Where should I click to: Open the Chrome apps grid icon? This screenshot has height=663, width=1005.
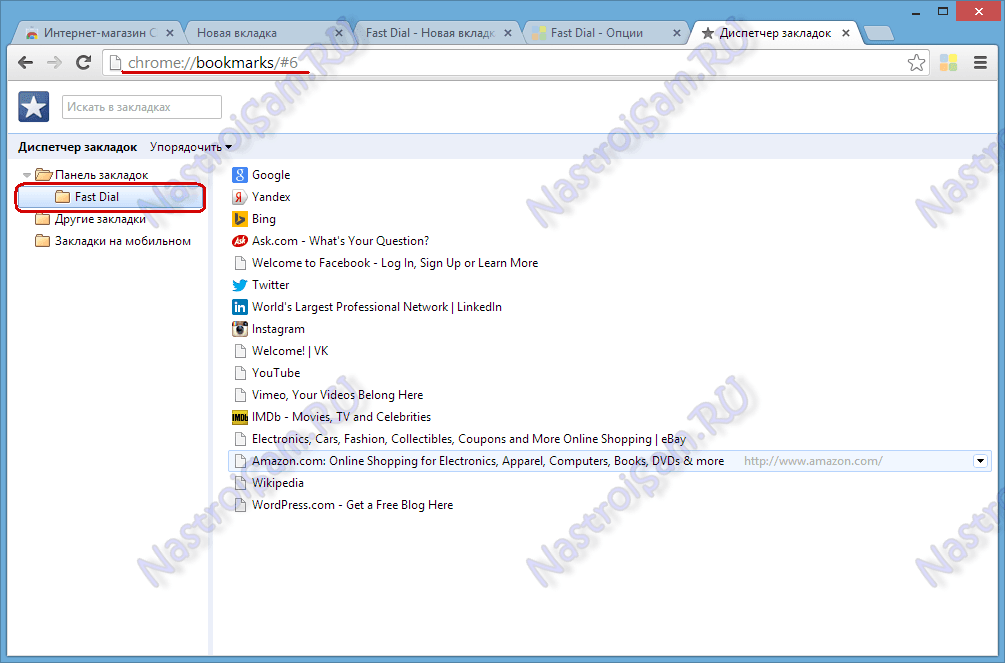[x=948, y=62]
